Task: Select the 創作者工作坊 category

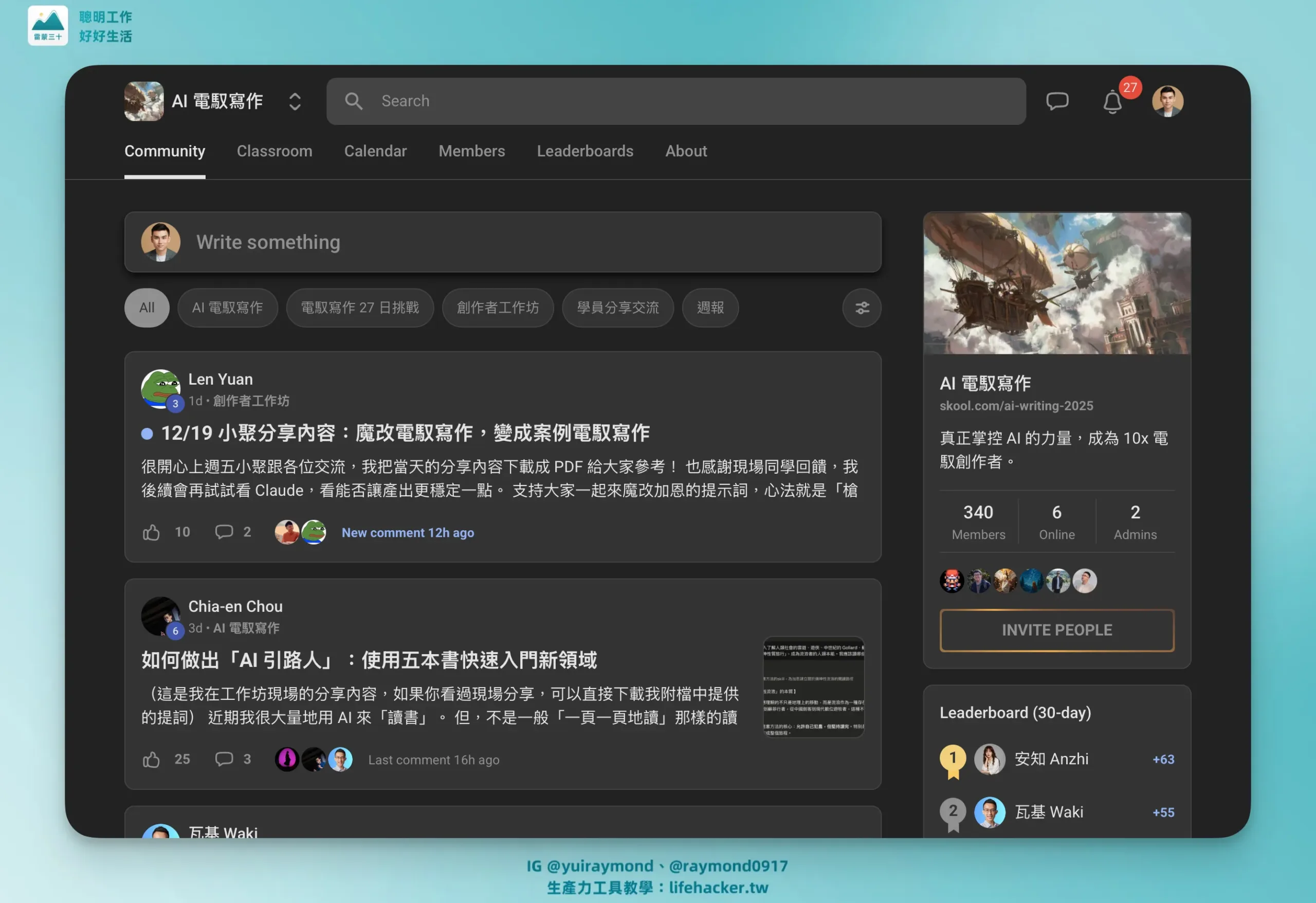Action: click(497, 308)
